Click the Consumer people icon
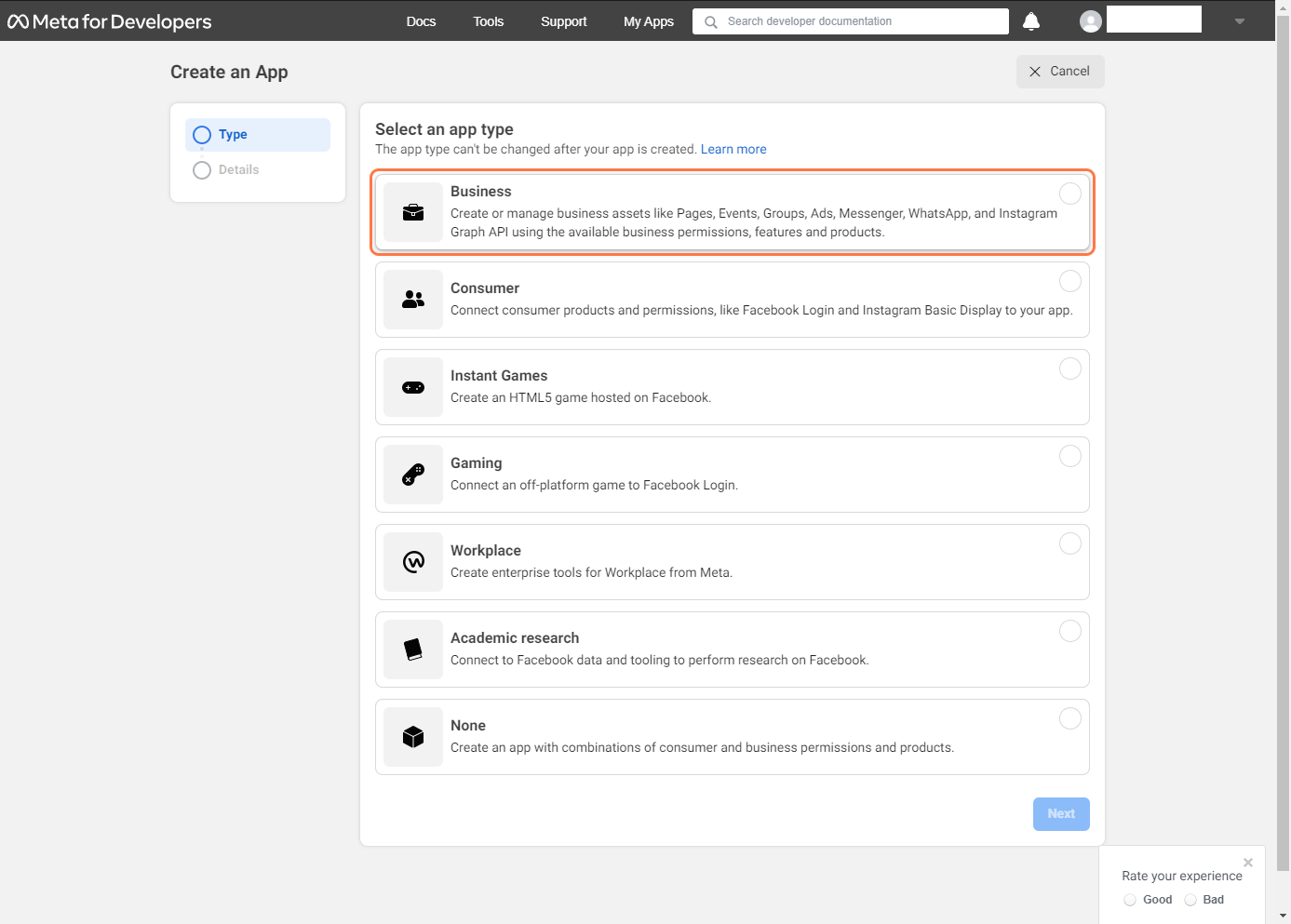Screen dimensions: 1291x924 (413, 300)
